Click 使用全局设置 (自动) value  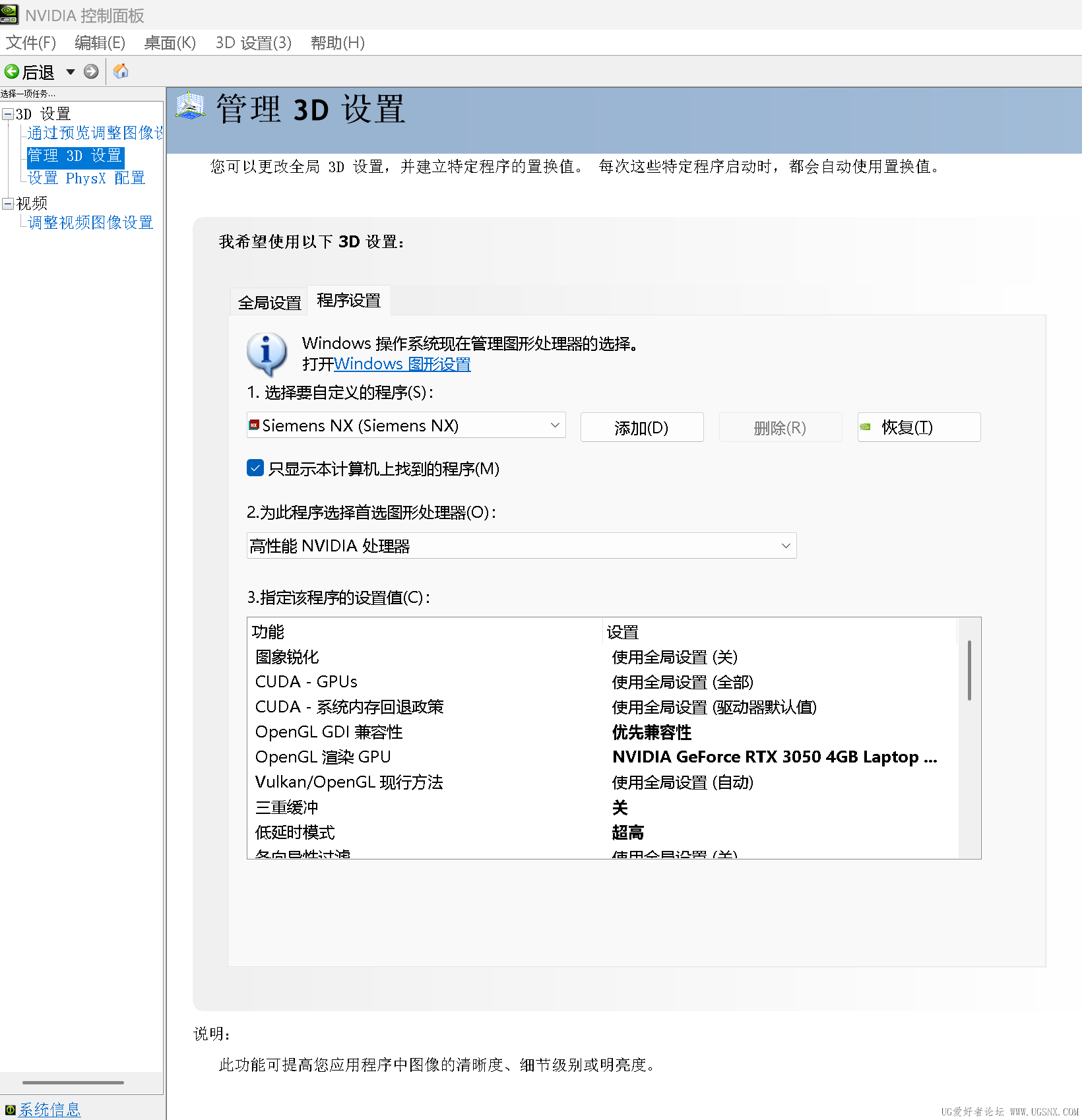click(682, 782)
